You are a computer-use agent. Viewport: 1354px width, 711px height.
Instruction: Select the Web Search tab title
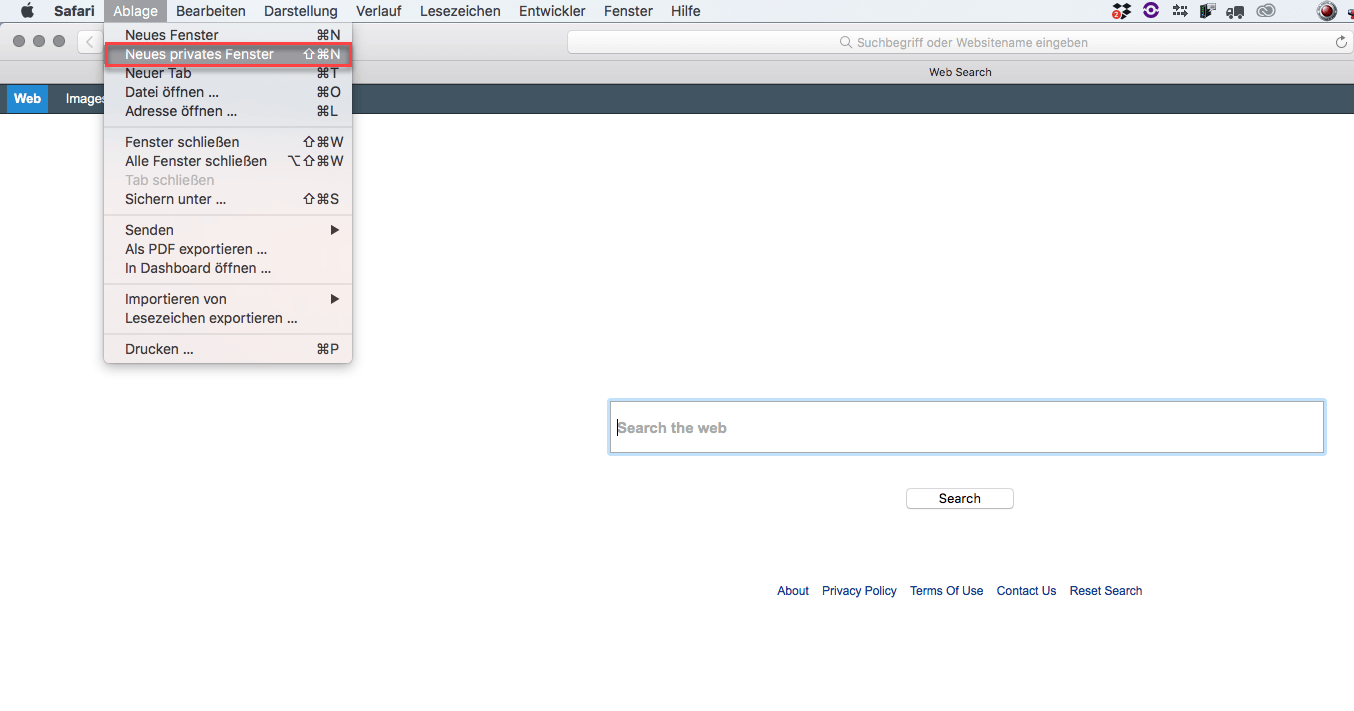coord(960,72)
